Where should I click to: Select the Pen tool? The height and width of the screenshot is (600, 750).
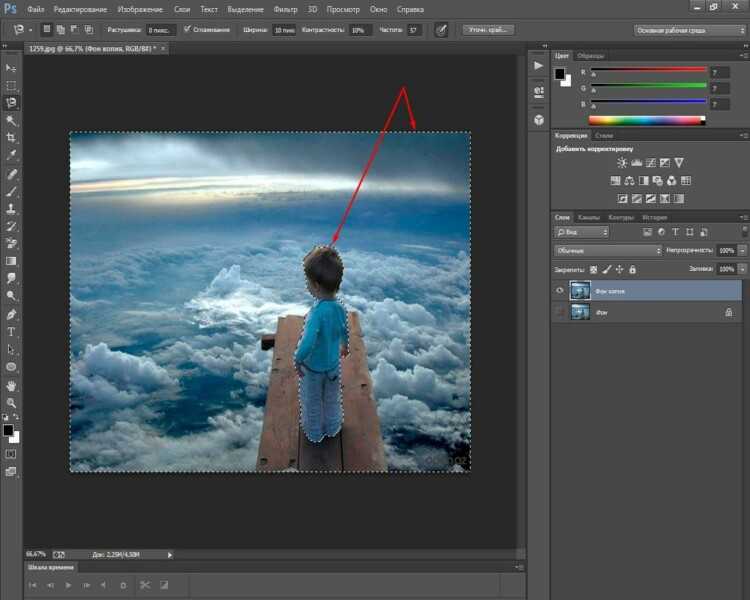point(11,314)
